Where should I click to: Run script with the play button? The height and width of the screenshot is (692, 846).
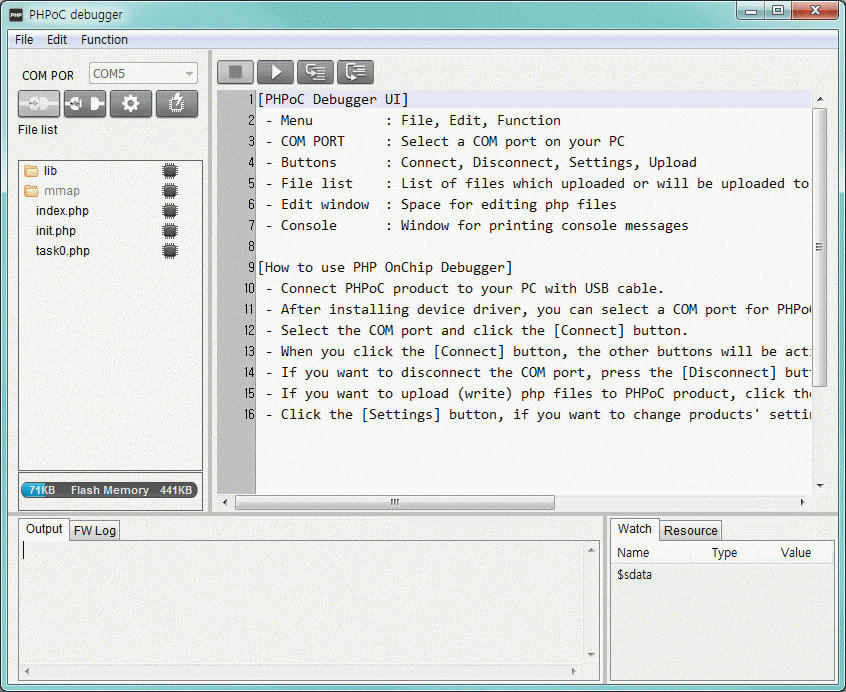[x=276, y=72]
